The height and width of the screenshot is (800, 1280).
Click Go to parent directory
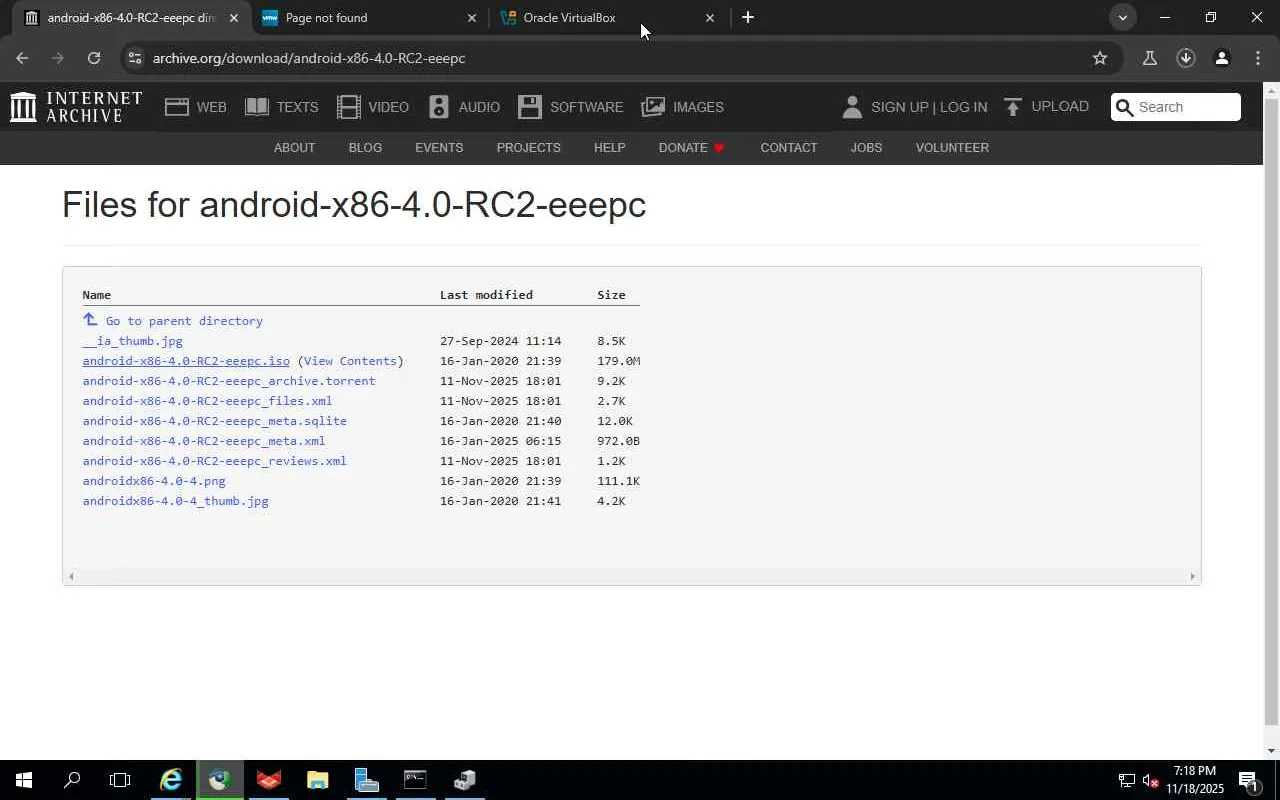coord(184,321)
